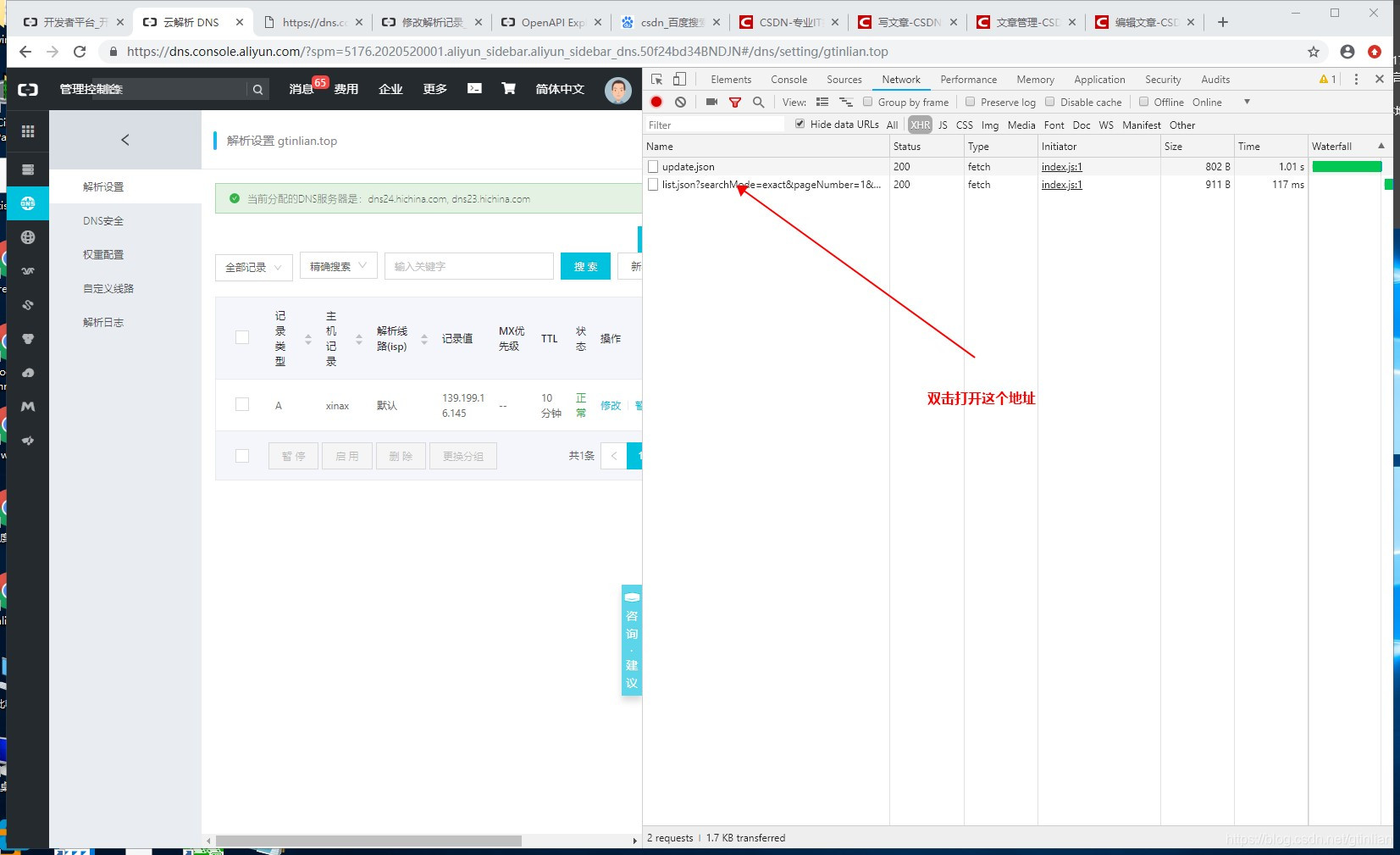Toggle the Group by frame checkbox
The width and height of the screenshot is (1400, 855).
(x=868, y=102)
